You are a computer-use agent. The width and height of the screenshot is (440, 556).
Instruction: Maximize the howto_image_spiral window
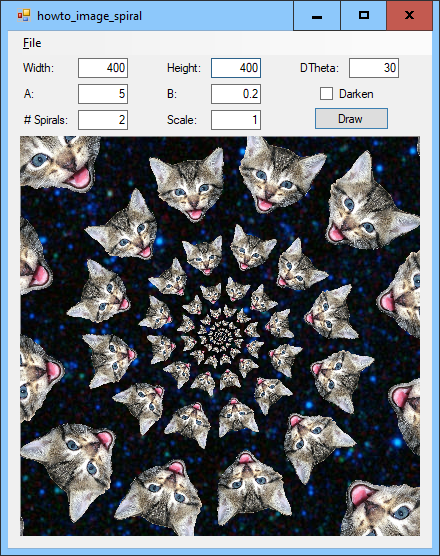click(x=363, y=16)
